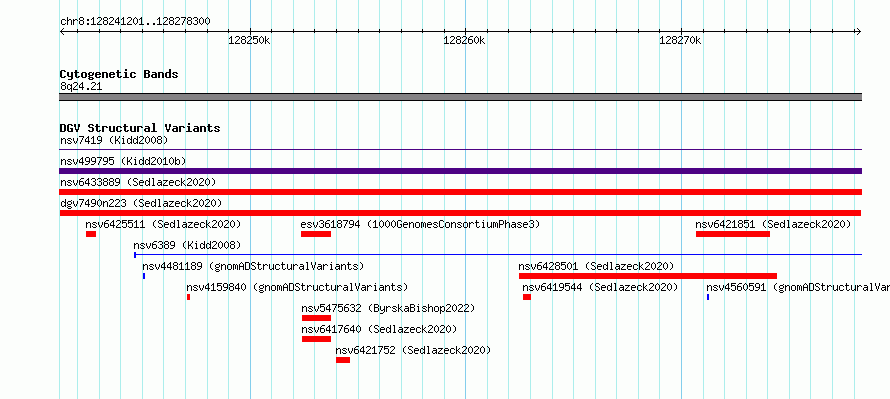Click the gray 8q24.21 cytogenetic band bar
The image size is (890, 399).
461,97
